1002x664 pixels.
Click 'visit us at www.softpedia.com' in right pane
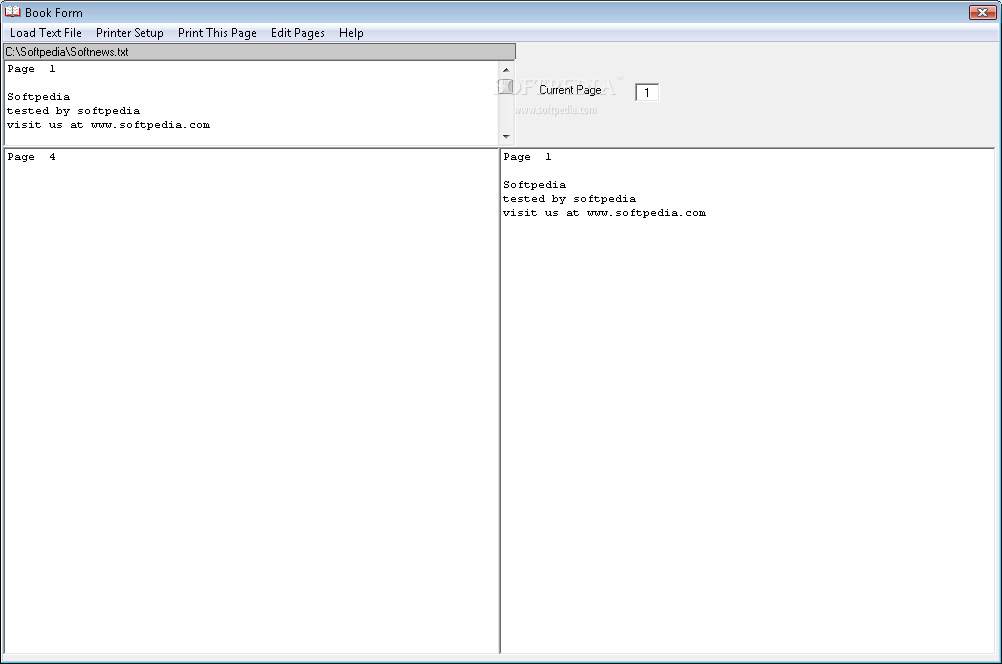tap(605, 213)
